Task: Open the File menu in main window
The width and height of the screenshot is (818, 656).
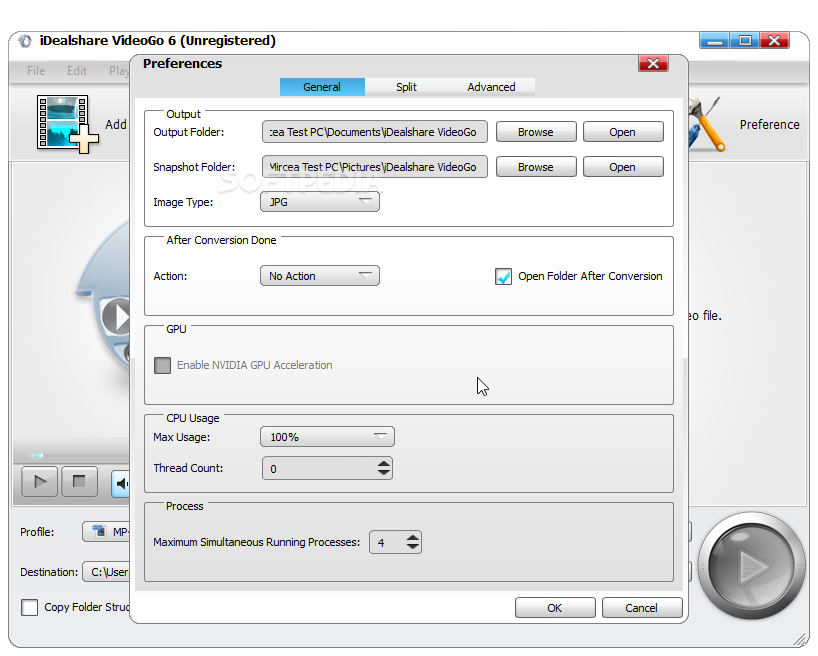Action: [36, 71]
